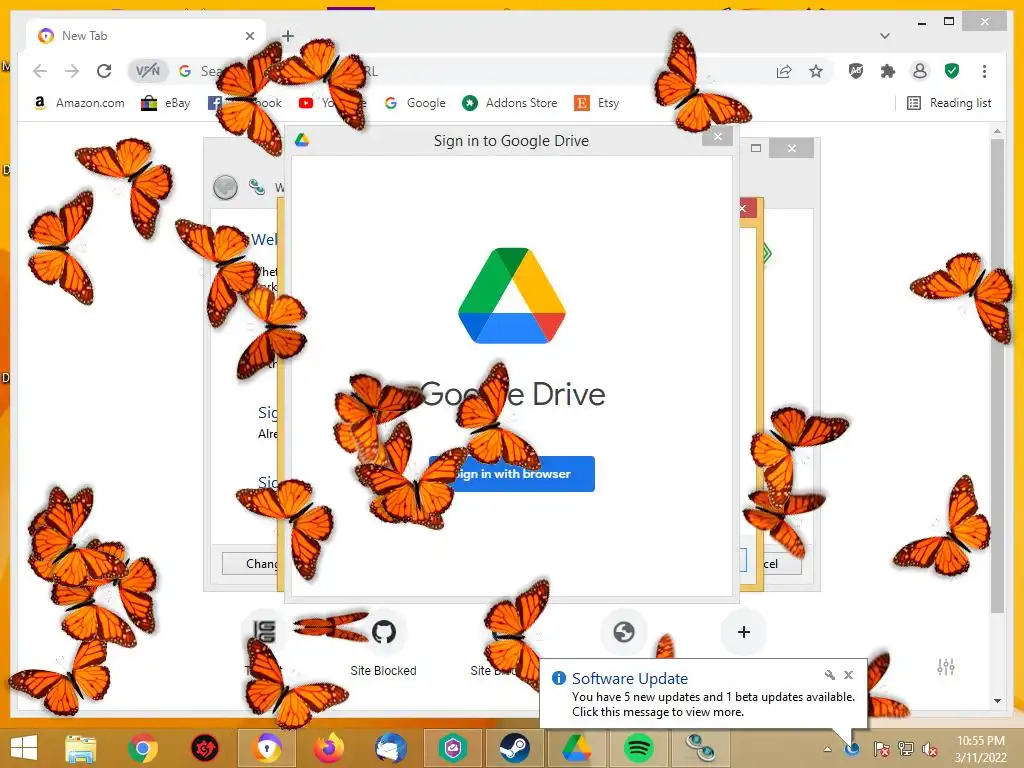This screenshot has width=1024, height=768.
Task: Open the browser three-dot menu
Action: pyautogui.click(x=984, y=71)
